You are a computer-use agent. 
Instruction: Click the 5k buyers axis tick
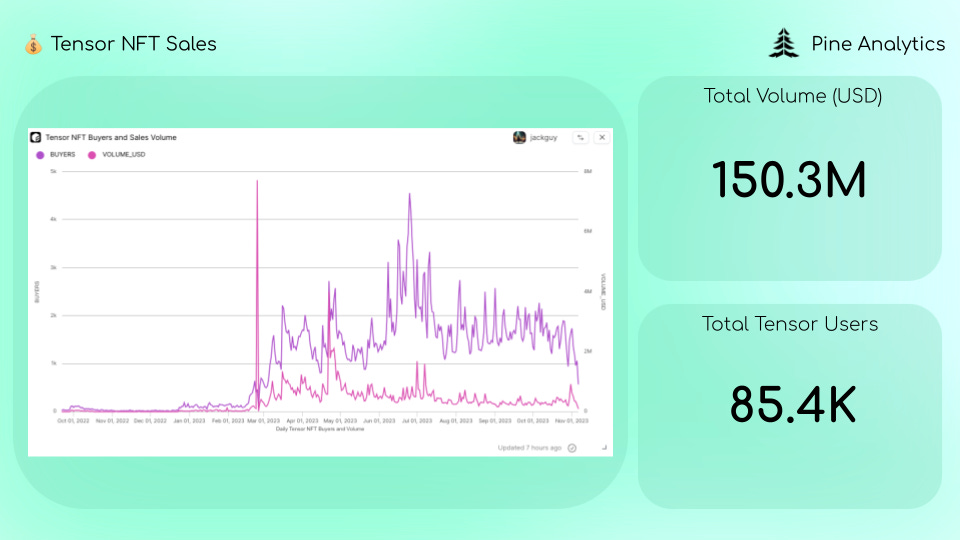53,171
